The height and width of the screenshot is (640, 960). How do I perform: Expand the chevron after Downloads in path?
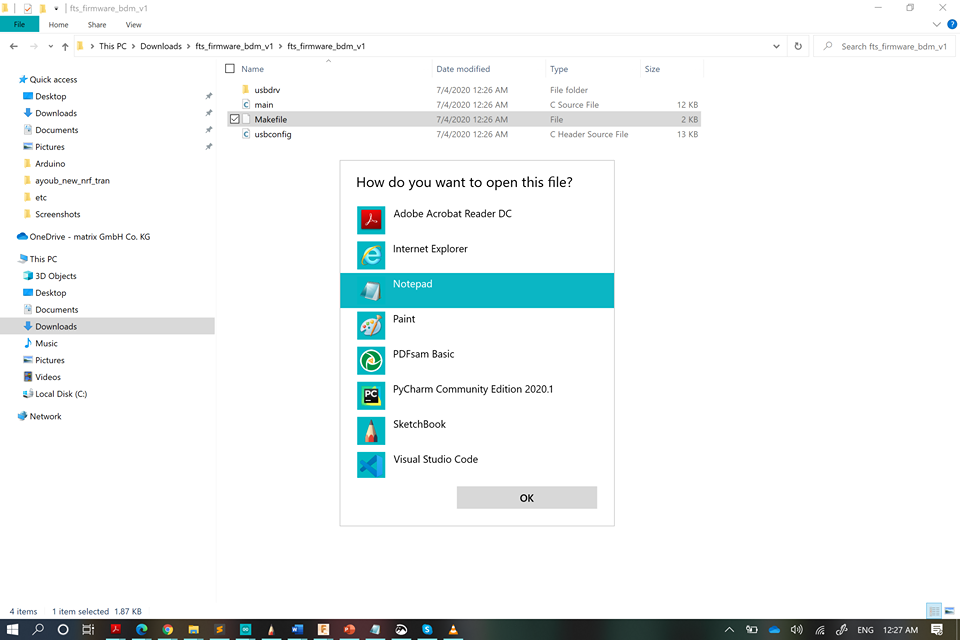click(x=188, y=47)
